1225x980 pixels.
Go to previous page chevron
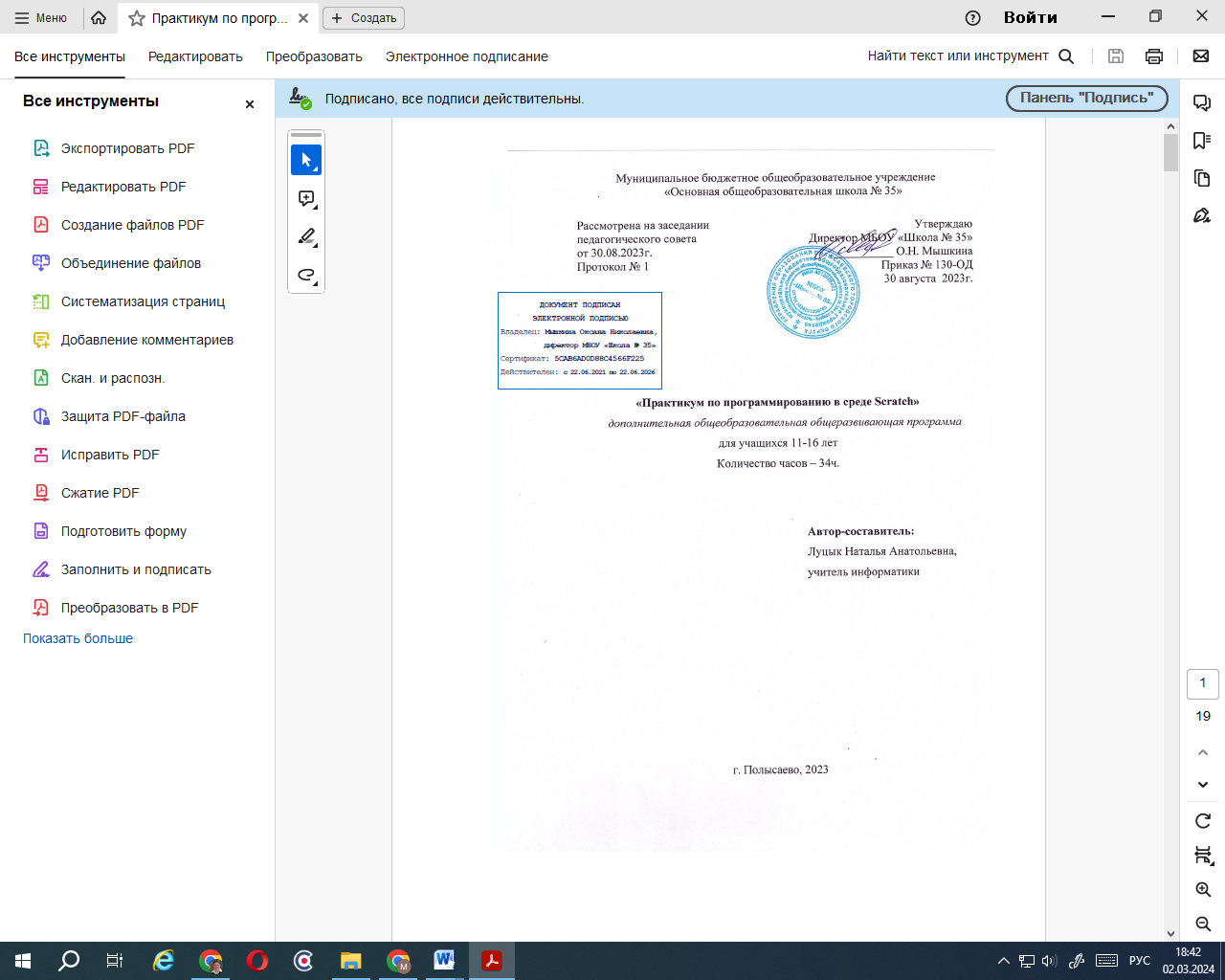click(1203, 753)
